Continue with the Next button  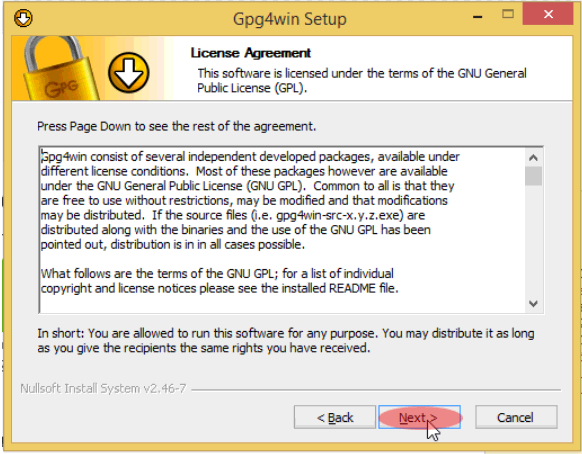(x=419, y=417)
